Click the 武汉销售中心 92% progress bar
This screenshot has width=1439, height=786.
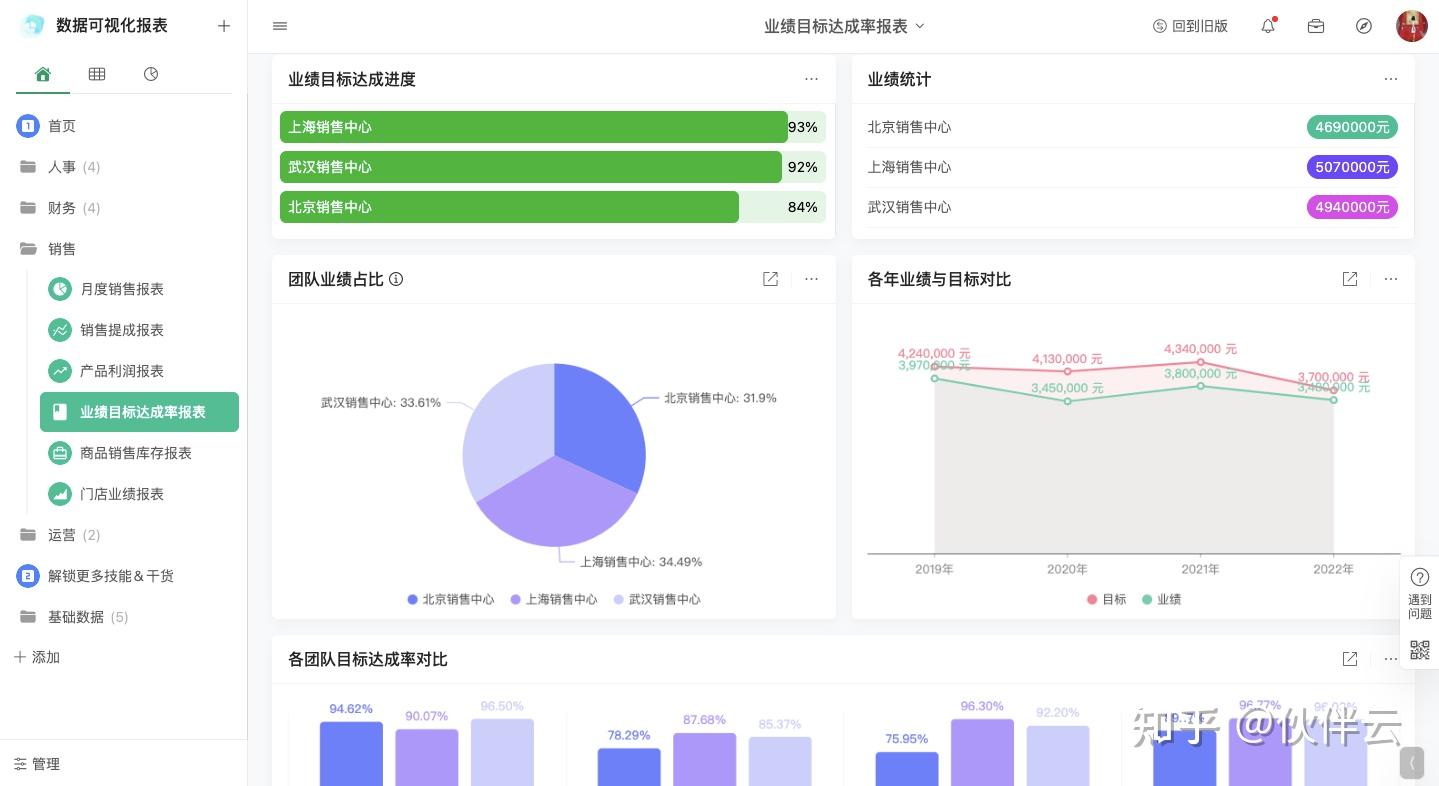(x=553, y=167)
